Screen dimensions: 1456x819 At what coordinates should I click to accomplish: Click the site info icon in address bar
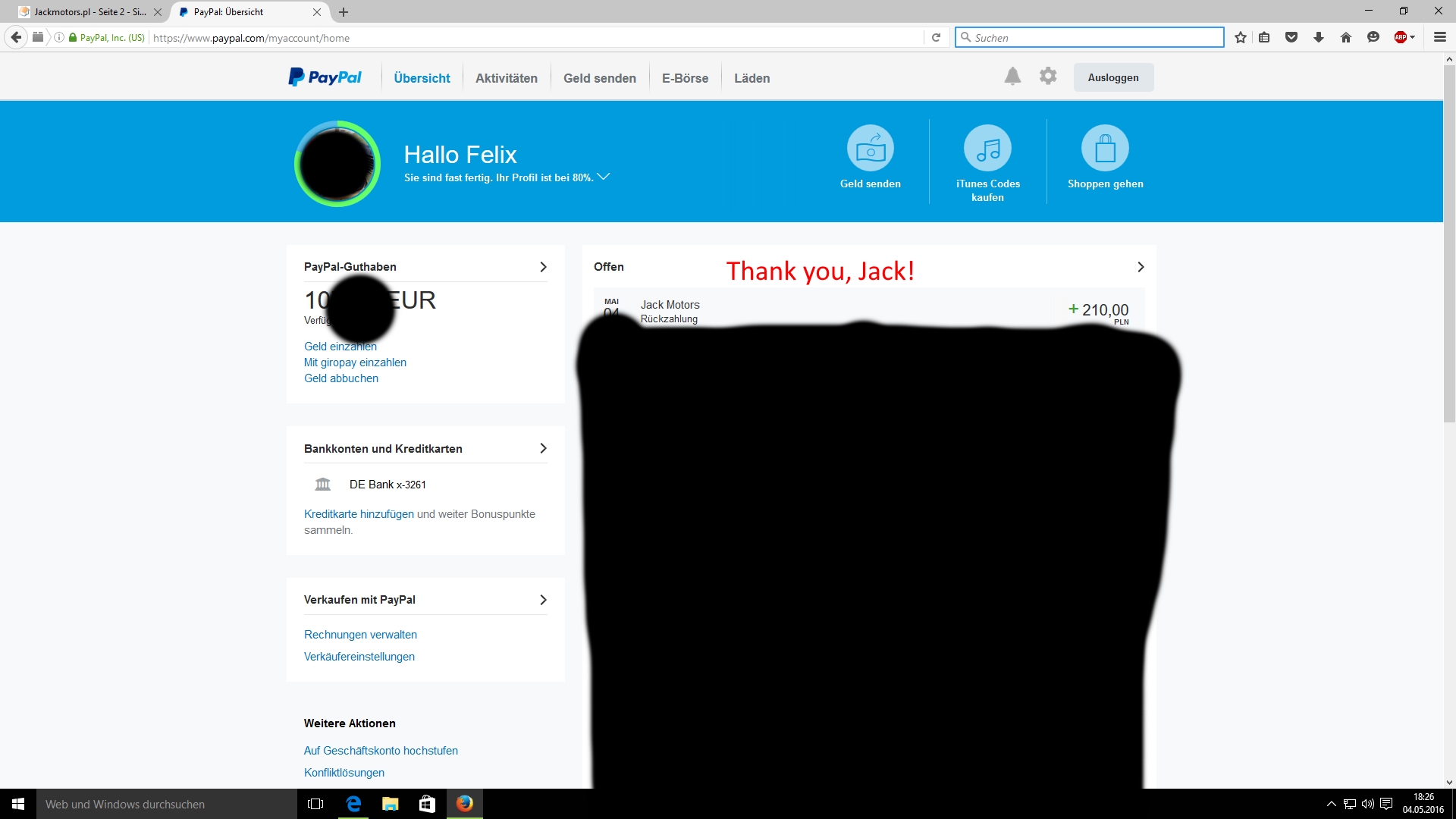(58, 37)
